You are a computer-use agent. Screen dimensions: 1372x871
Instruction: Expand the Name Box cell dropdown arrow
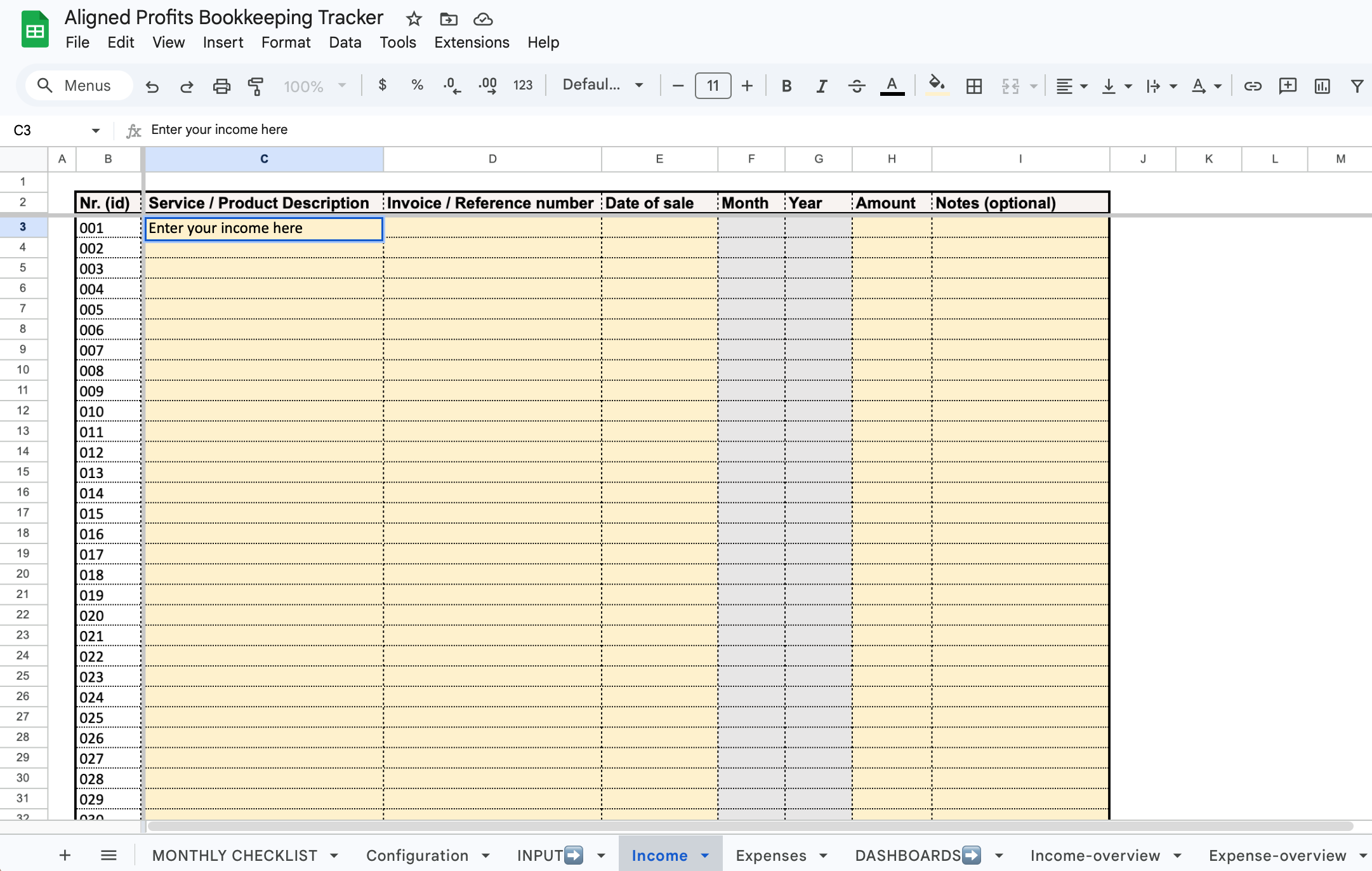point(95,131)
